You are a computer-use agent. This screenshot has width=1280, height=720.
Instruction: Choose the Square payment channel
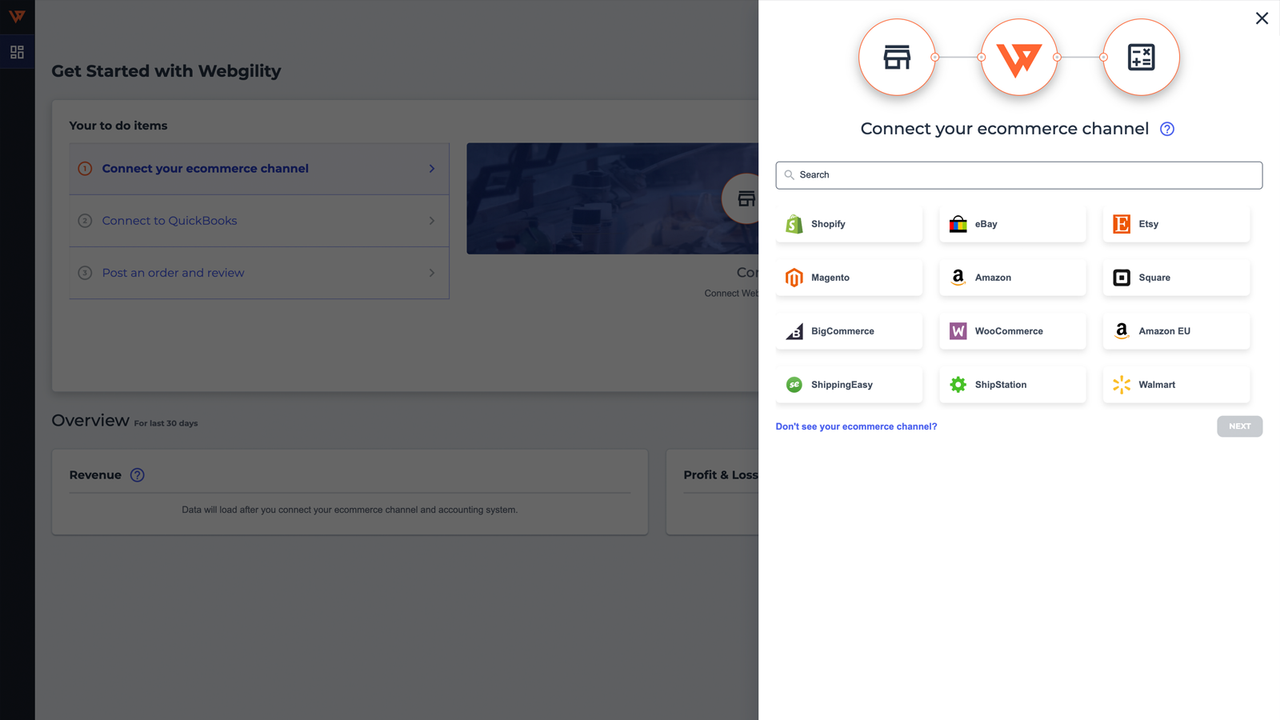[x=1121, y=277]
